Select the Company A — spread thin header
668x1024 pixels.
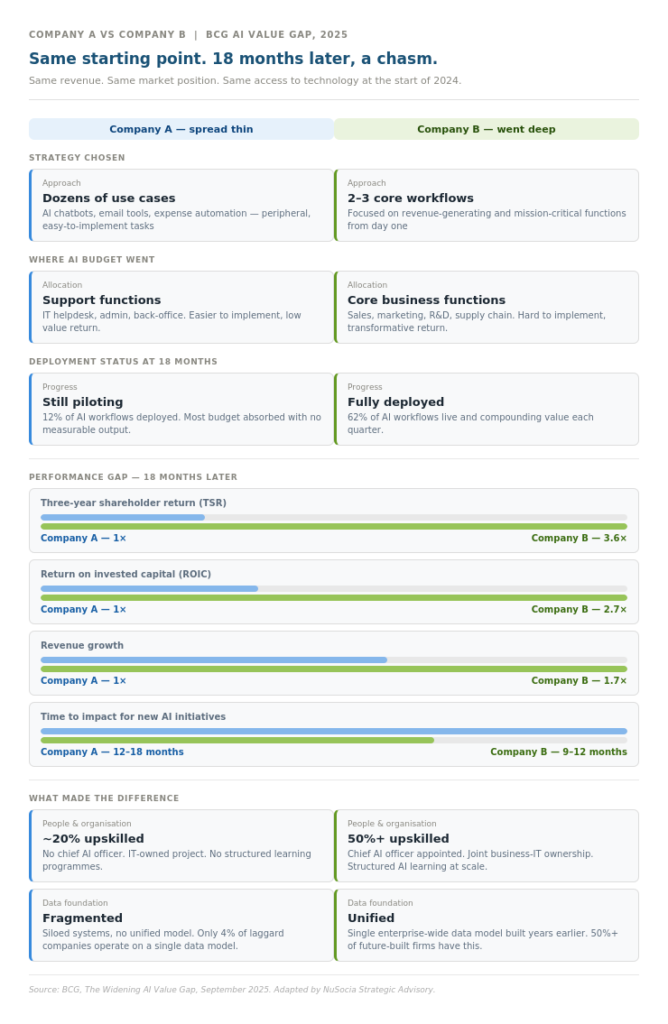tap(181, 129)
